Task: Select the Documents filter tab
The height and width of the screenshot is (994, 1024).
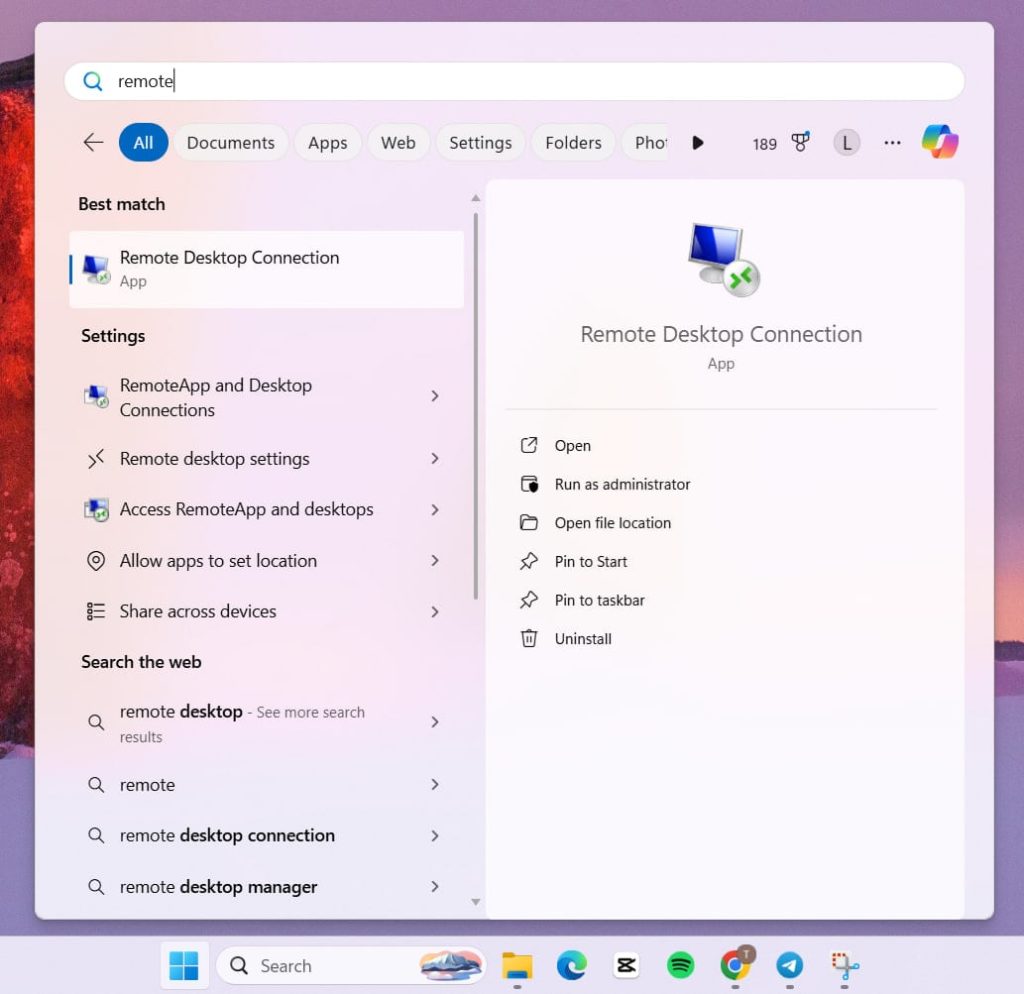Action: click(230, 142)
